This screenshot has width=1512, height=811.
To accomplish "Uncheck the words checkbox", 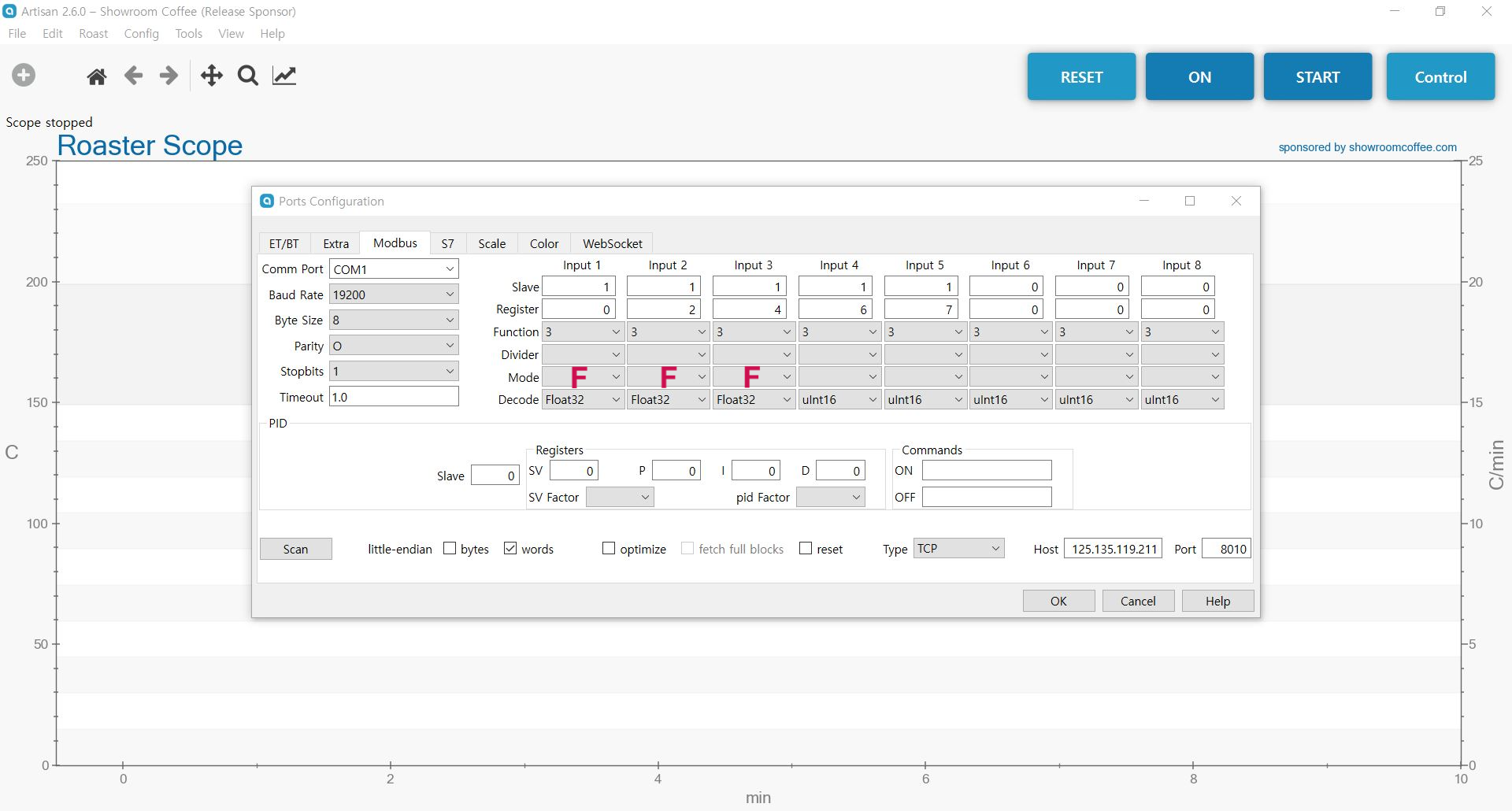I will [x=512, y=548].
